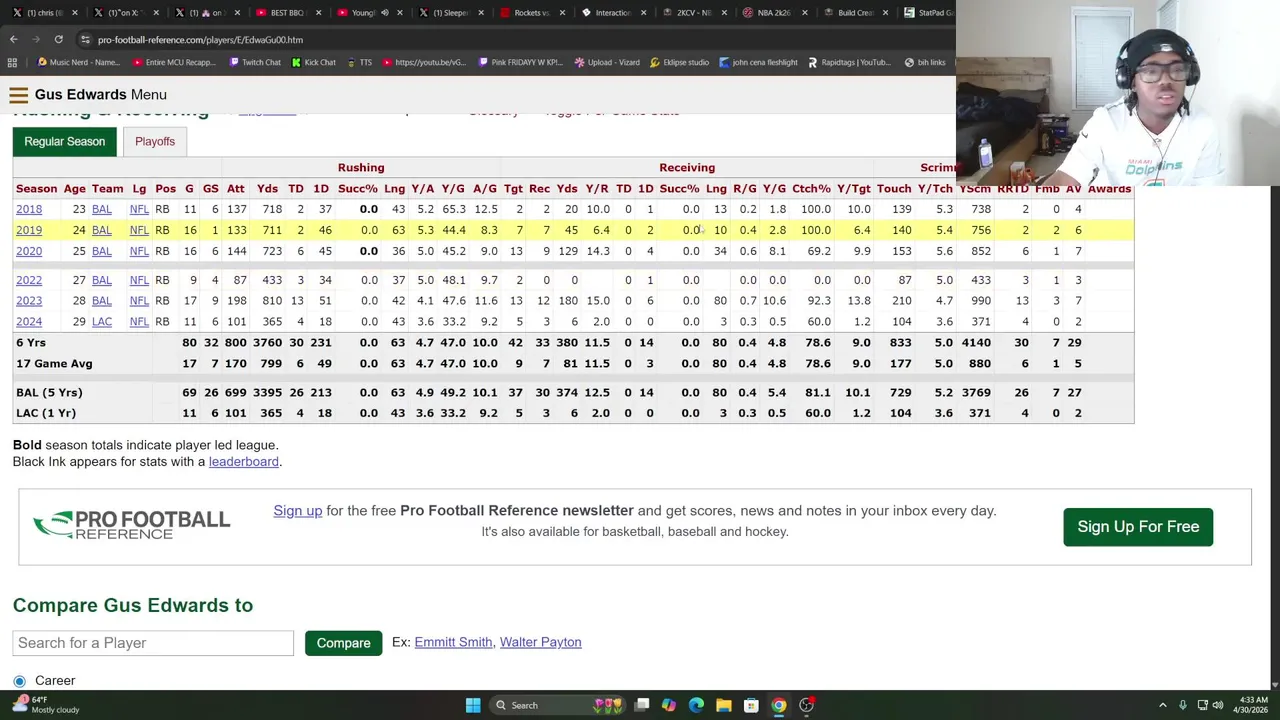1280x720 pixels.
Task: Click the browser forward arrow
Action: point(36,39)
